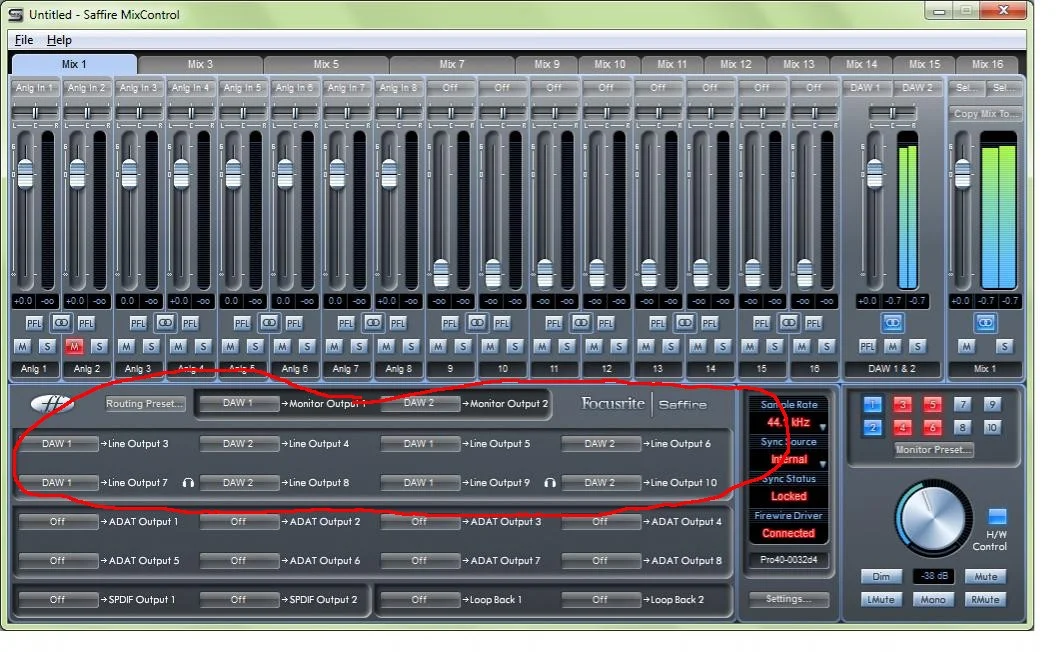The image size is (1060, 652).
Task: Toggle stereo link for Anlg 7 and Anlg 8
Action: click(x=372, y=323)
